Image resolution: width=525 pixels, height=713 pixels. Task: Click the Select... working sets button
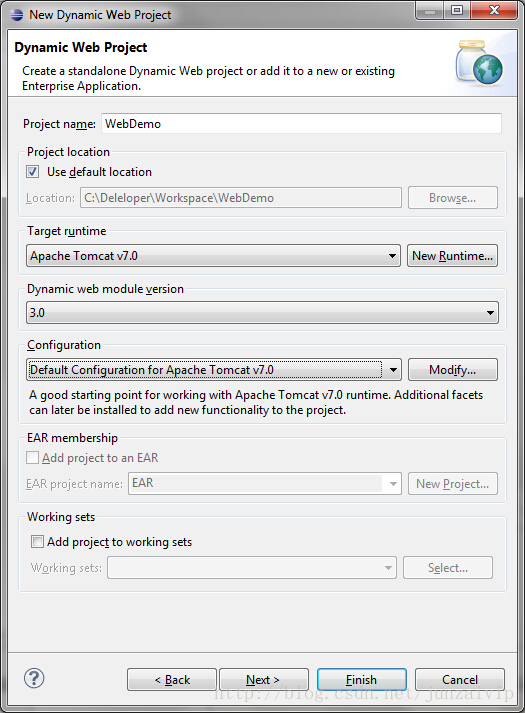[x=448, y=567]
